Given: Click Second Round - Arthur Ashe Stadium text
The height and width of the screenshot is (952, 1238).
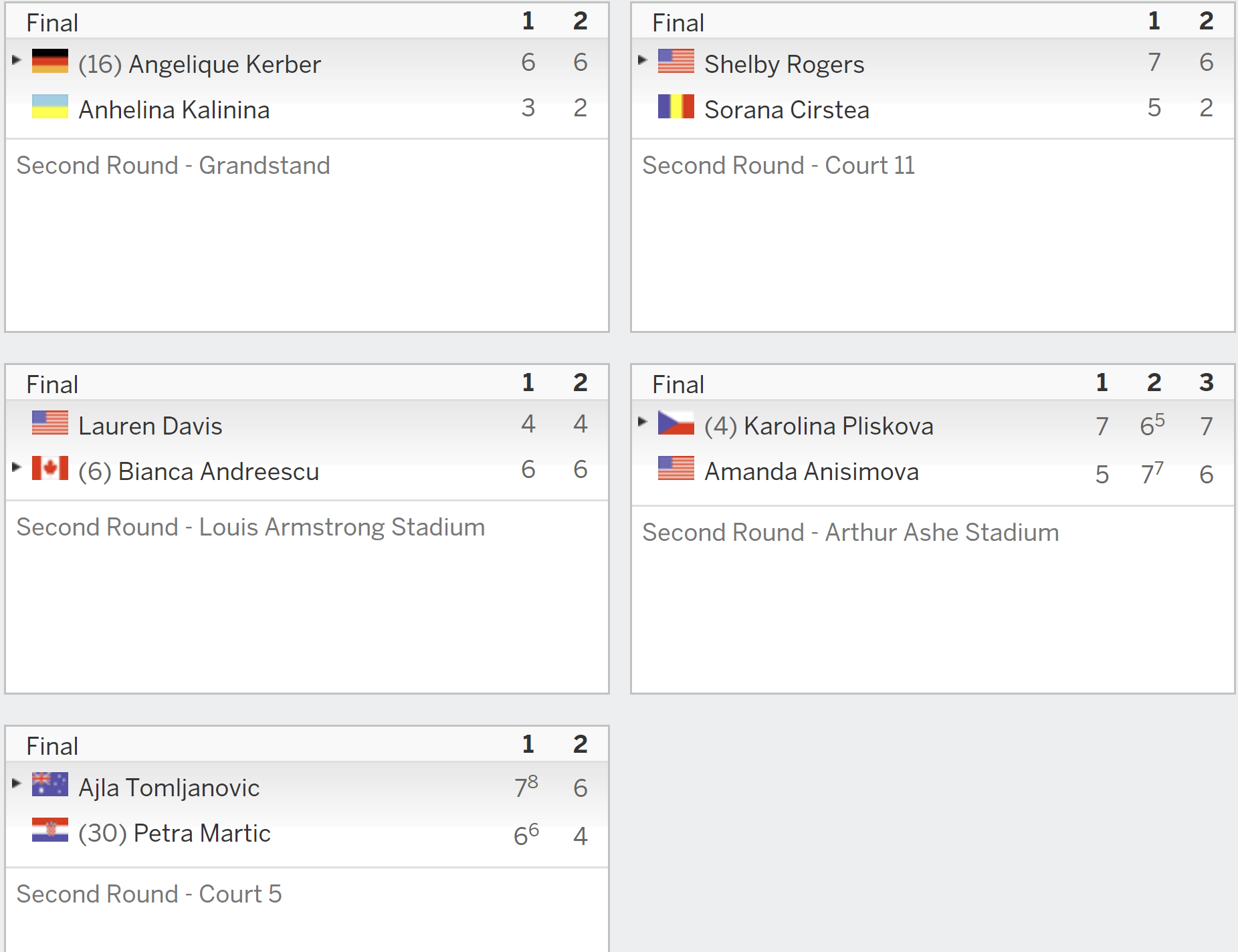Looking at the screenshot, I should coord(851,532).
